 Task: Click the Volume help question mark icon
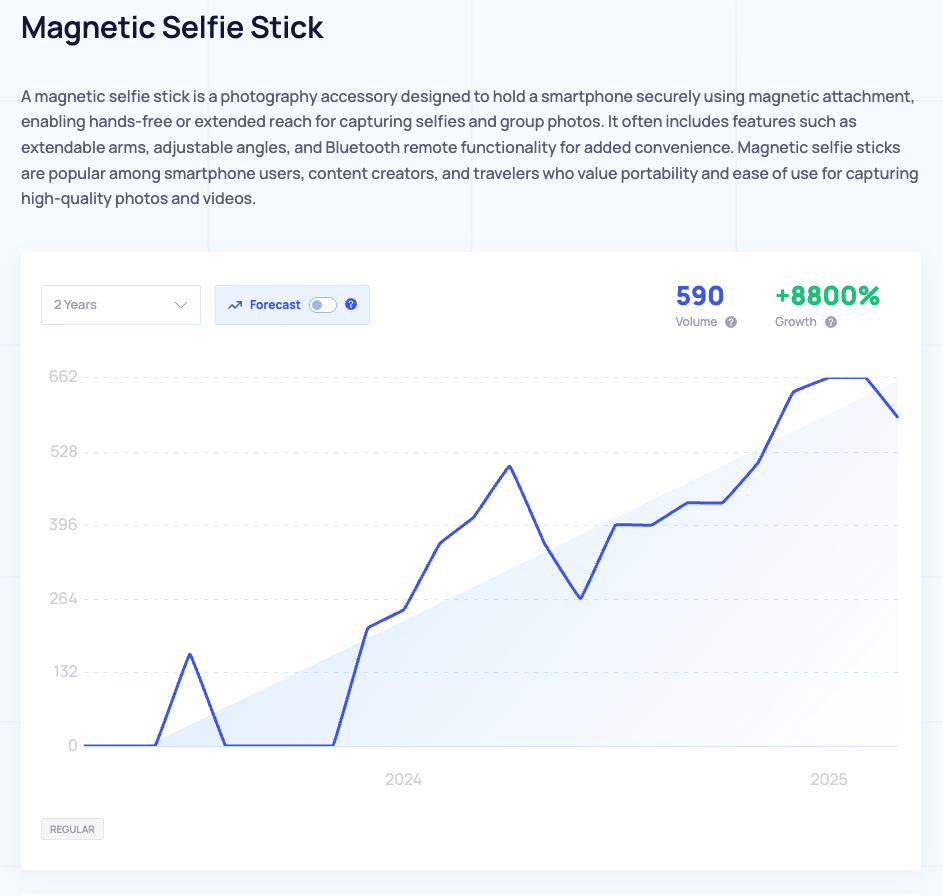pyautogui.click(x=731, y=322)
